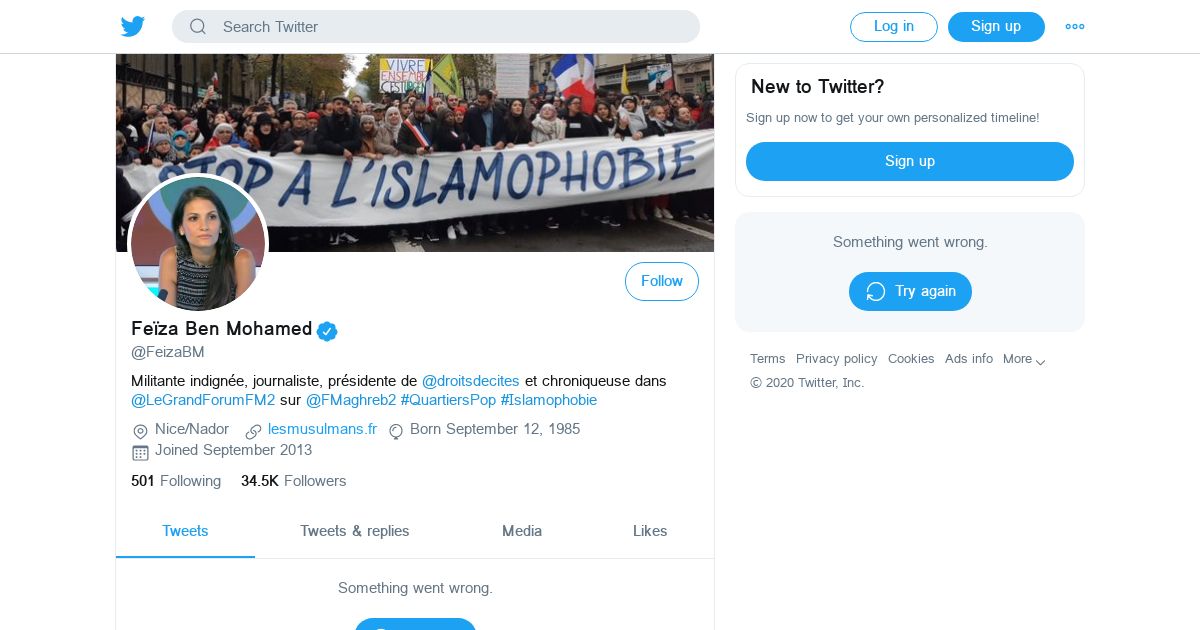Click Sign up in New to Twitter box
Viewport: 1200px width, 630px height.
pos(909,161)
